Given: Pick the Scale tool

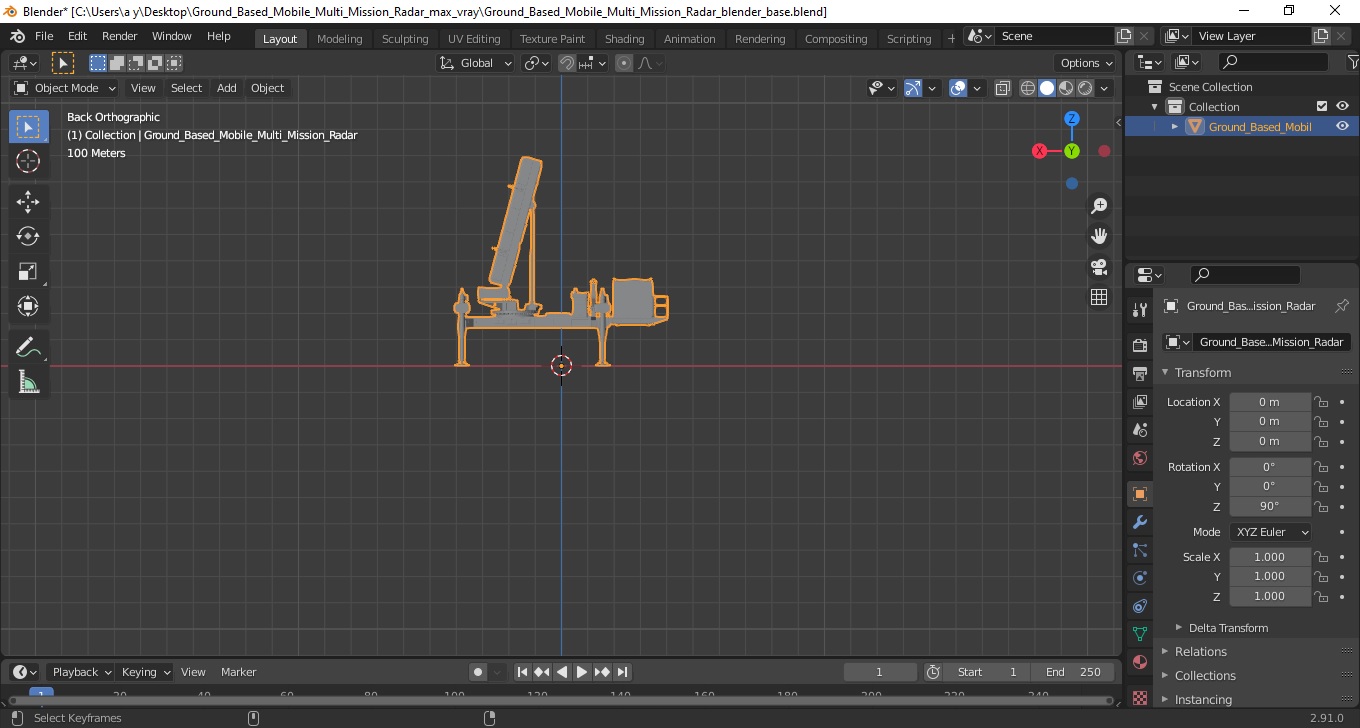Looking at the screenshot, I should pyautogui.click(x=28, y=271).
